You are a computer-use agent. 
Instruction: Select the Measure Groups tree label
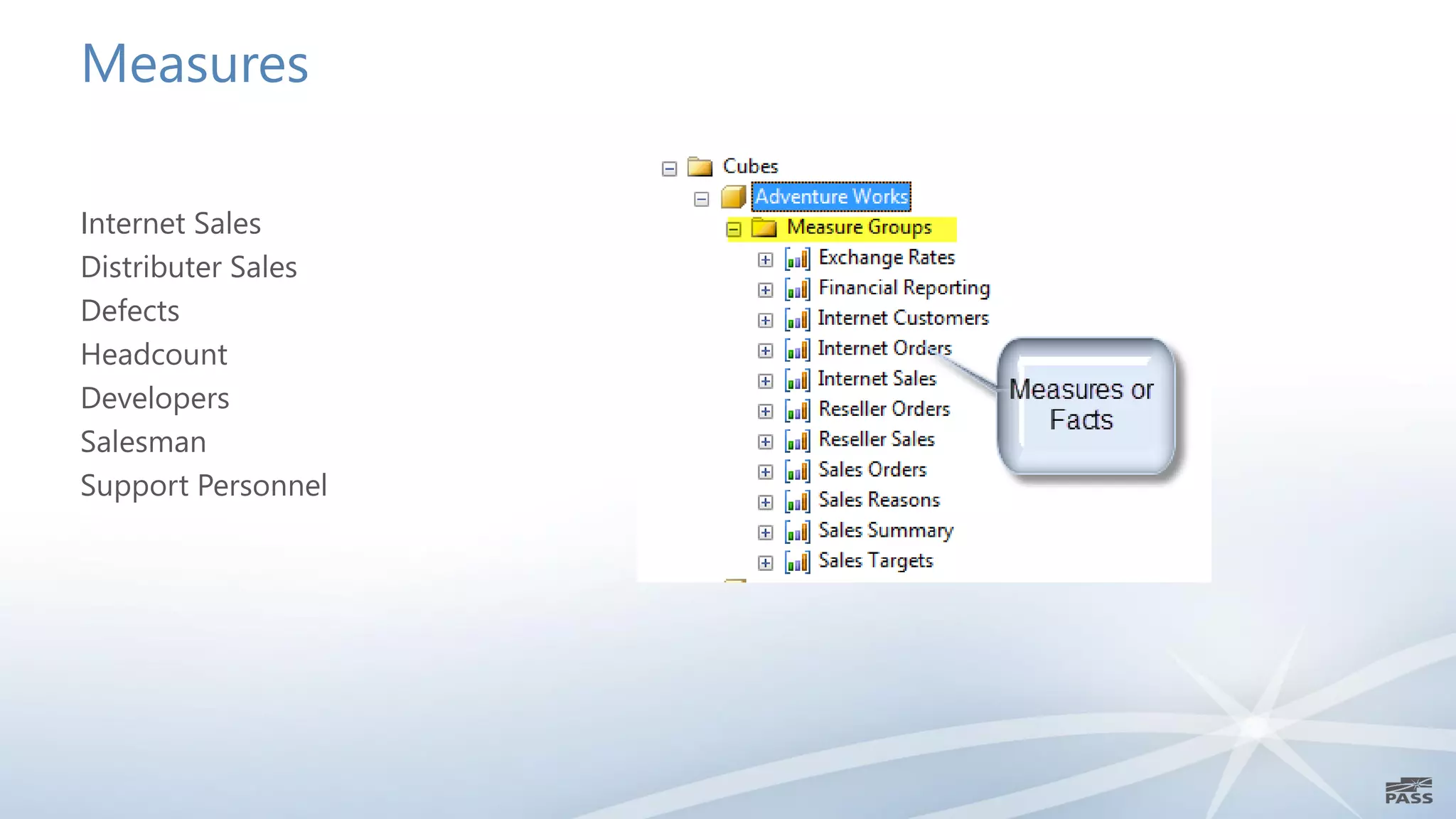click(859, 227)
